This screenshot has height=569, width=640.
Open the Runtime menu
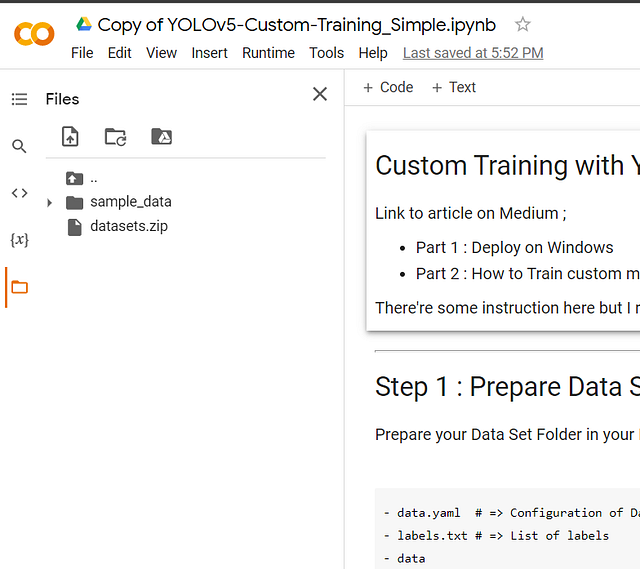[x=268, y=53]
